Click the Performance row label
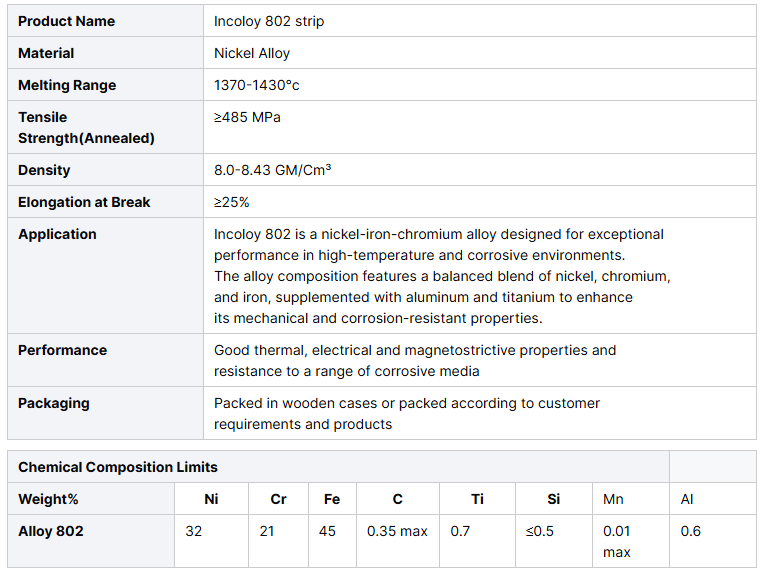The width and height of the screenshot is (765, 579). pyautogui.click(x=62, y=350)
